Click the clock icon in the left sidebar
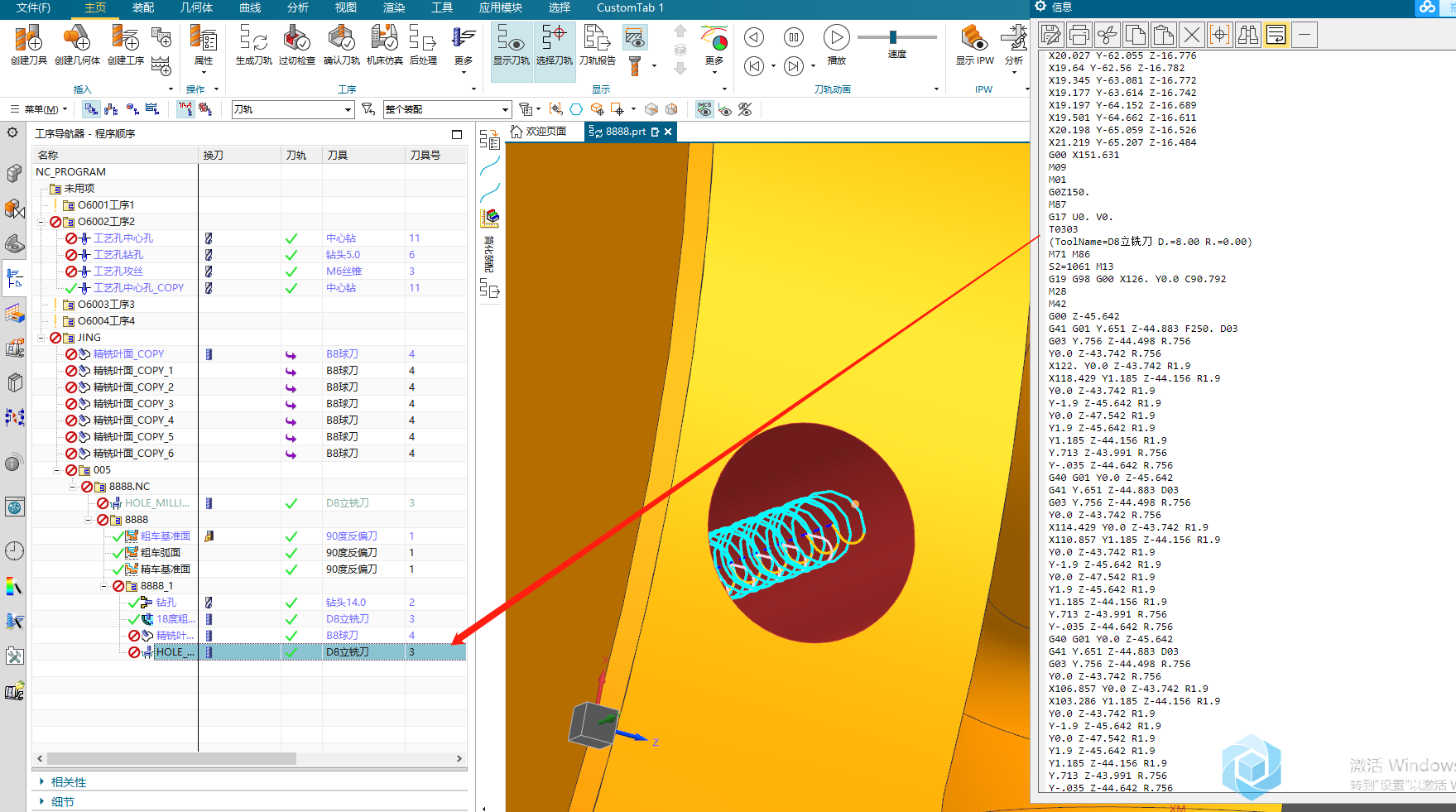 (x=14, y=551)
